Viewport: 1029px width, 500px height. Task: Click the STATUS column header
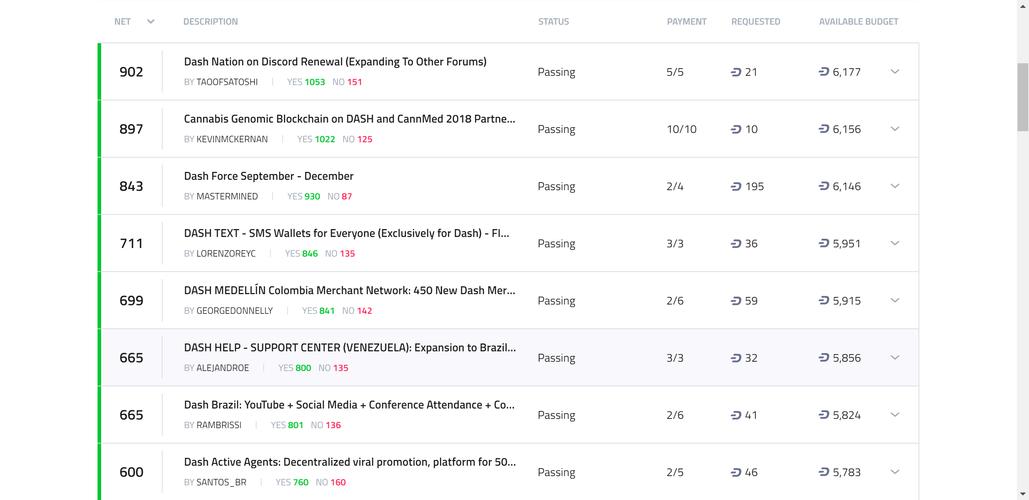pos(553,22)
